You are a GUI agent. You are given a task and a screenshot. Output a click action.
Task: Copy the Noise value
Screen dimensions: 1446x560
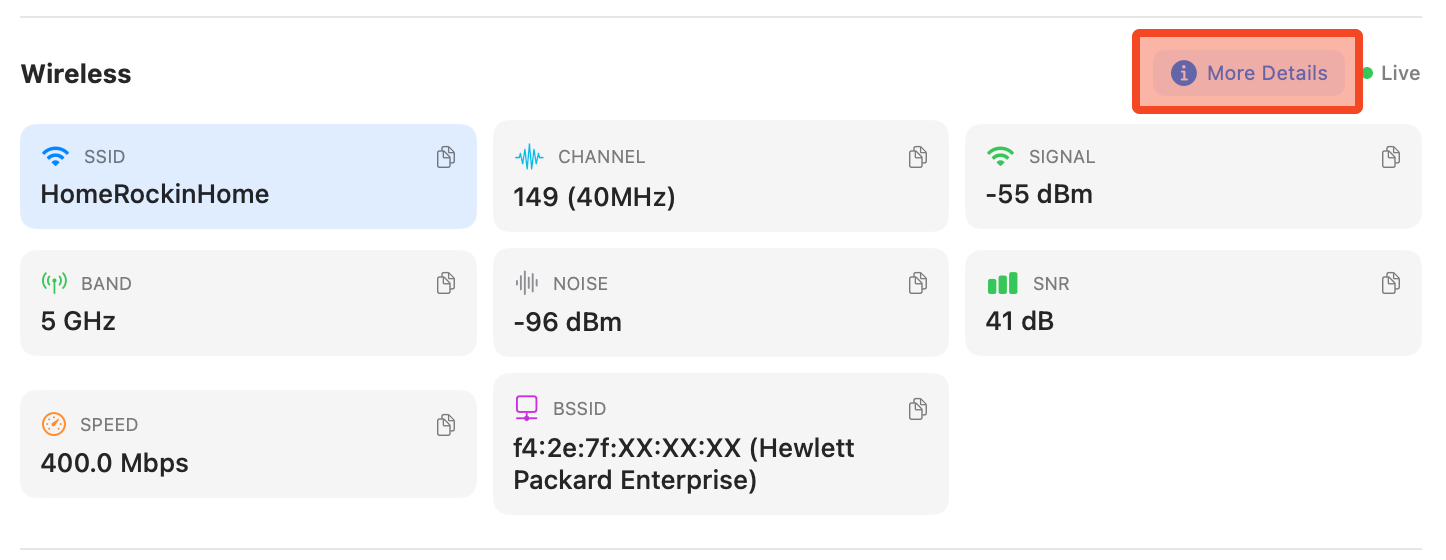[918, 284]
